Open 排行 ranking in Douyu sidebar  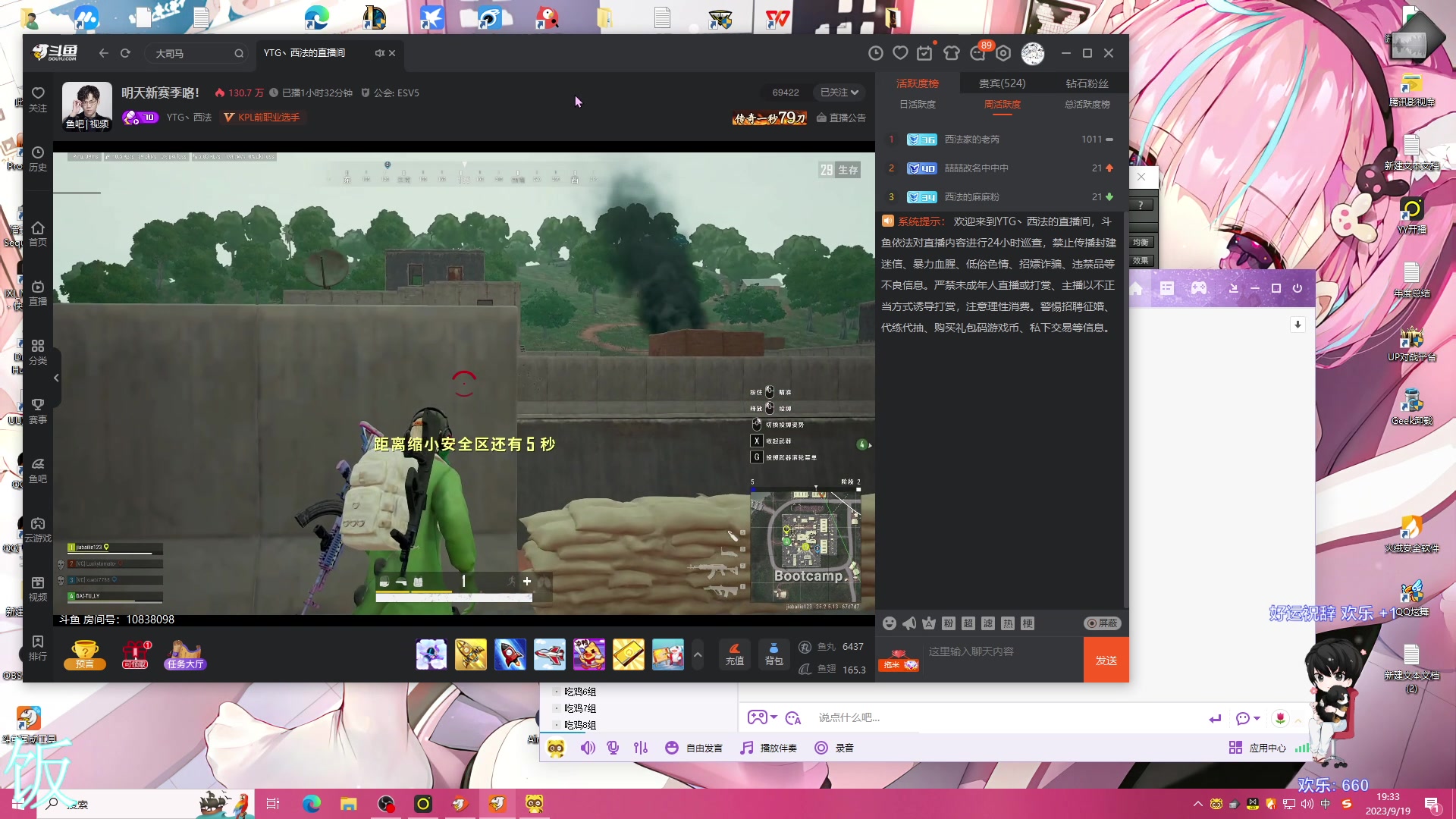coord(38,648)
